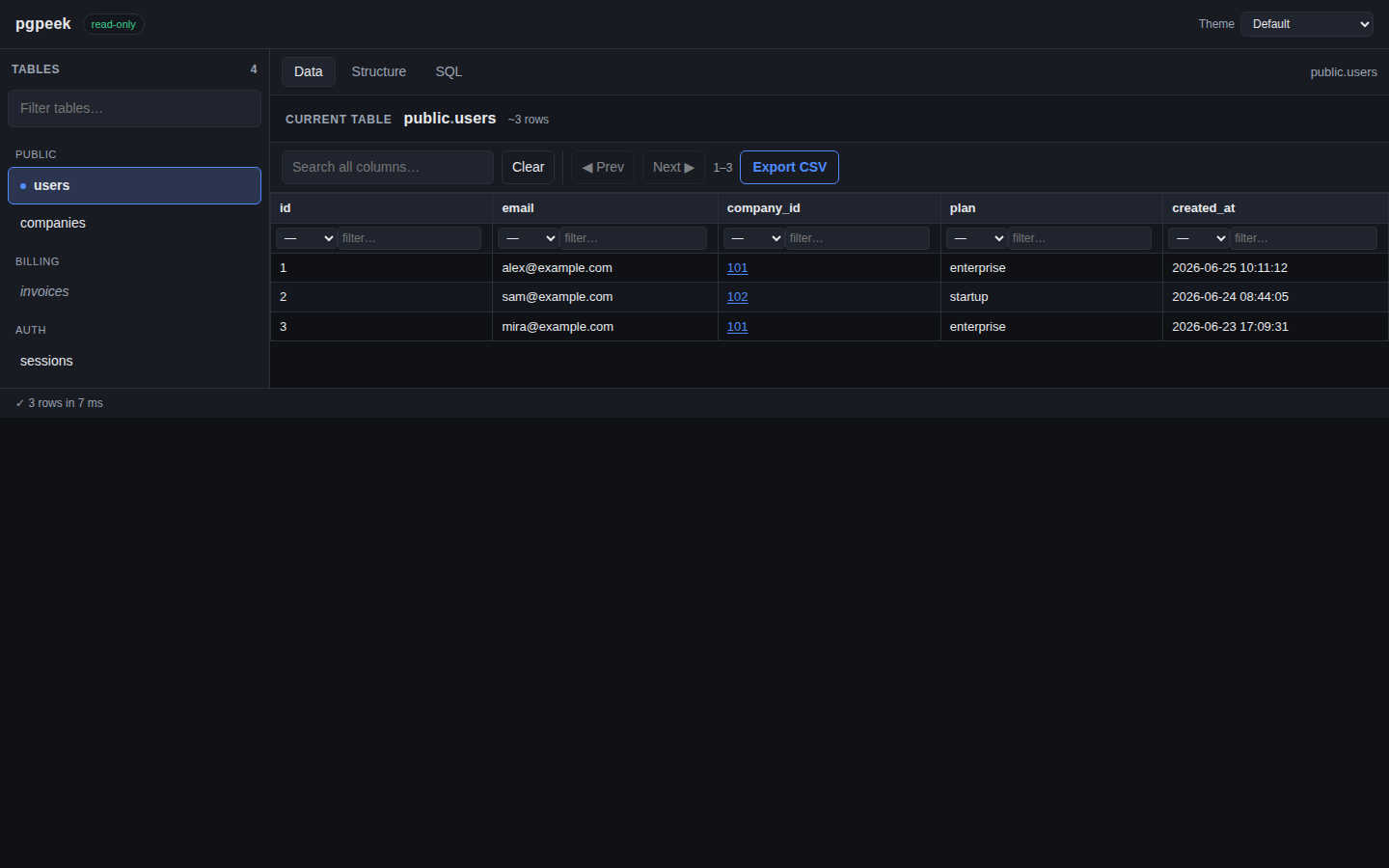Go to next page with Next
This screenshot has width=1389, height=868.
tap(673, 167)
